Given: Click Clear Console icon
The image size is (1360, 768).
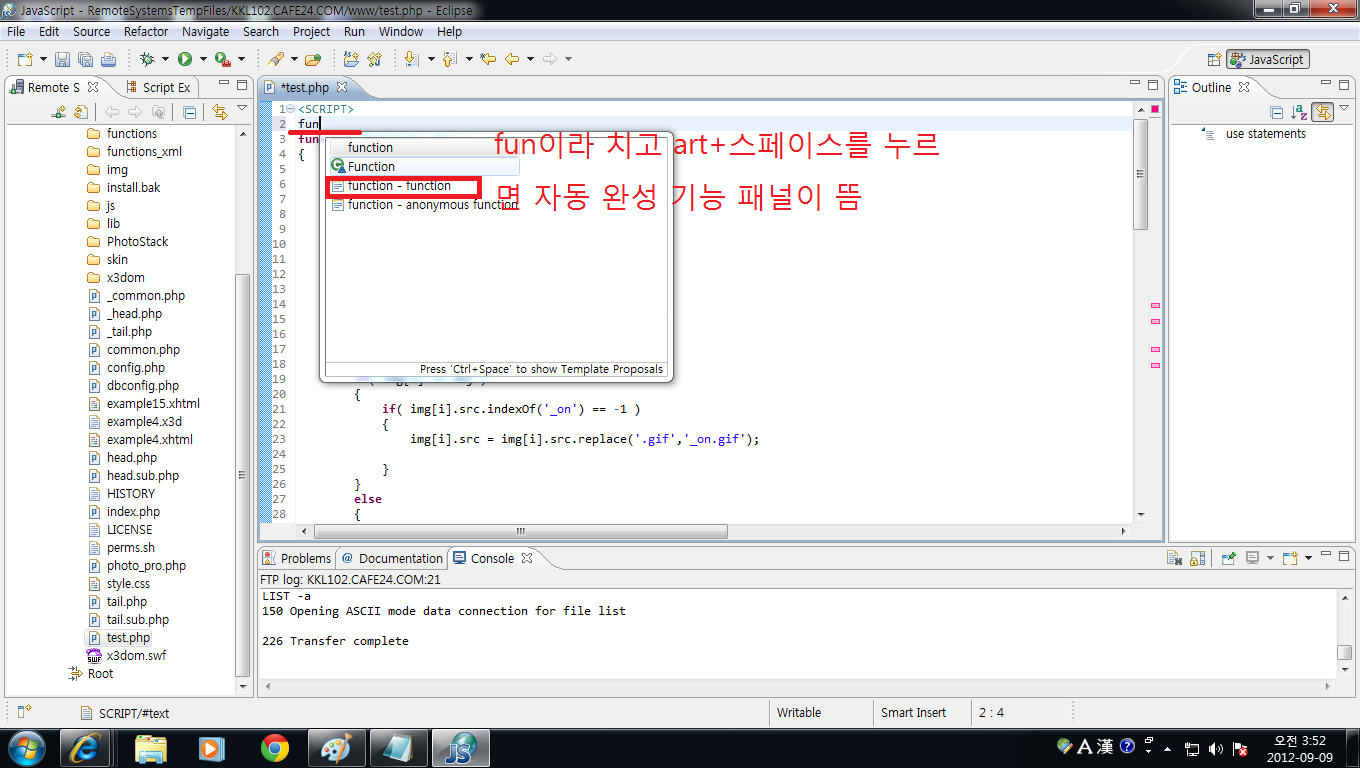Looking at the screenshot, I should [1175, 558].
